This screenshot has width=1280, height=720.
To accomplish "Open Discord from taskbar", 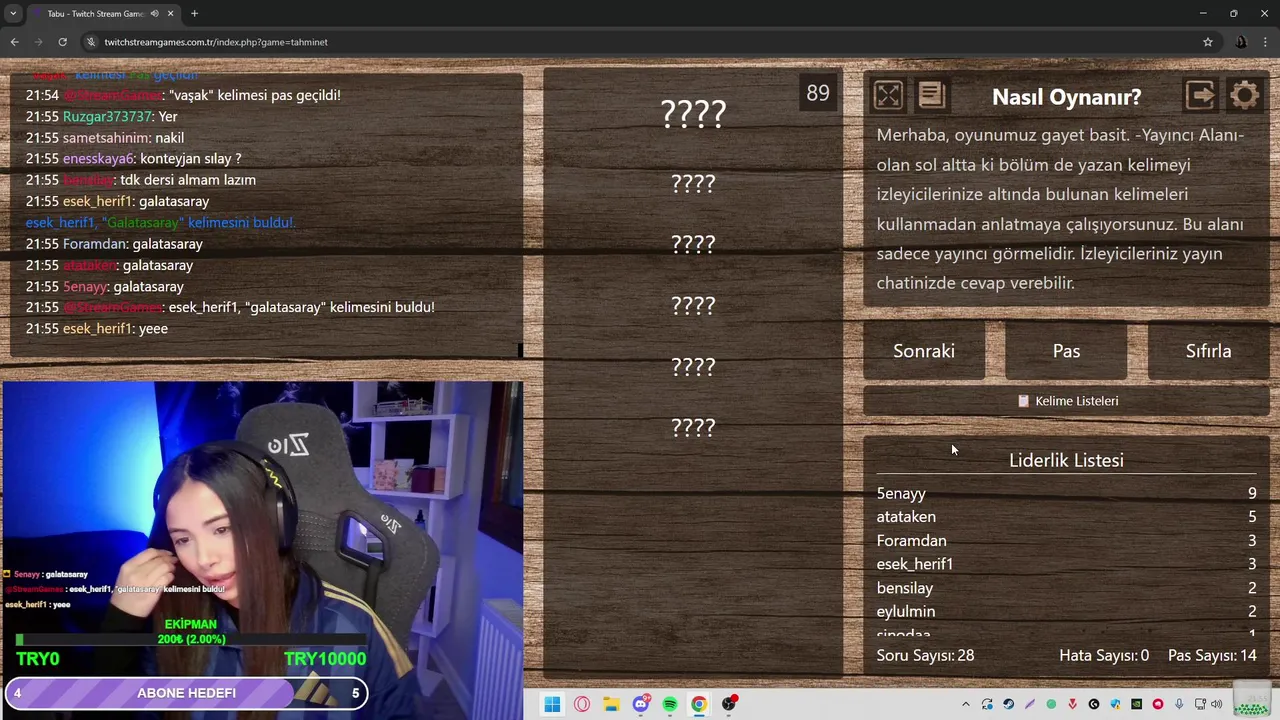I will pyautogui.click(x=641, y=704).
